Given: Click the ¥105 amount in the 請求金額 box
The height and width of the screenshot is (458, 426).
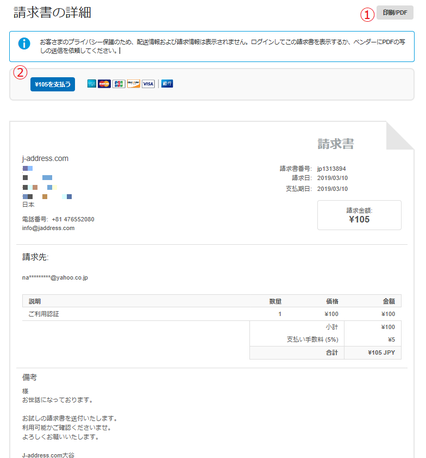Looking at the screenshot, I should pos(359,219).
